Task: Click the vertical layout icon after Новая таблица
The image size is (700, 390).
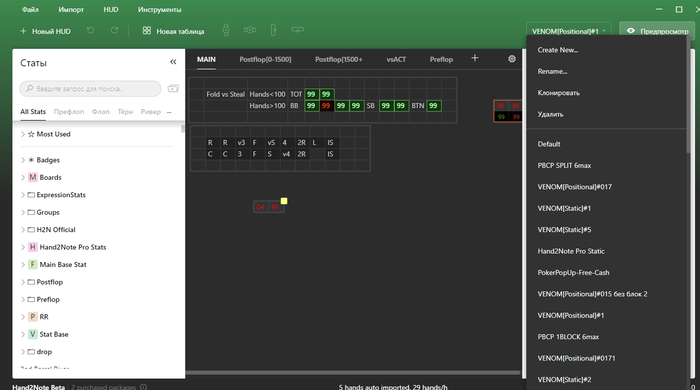Action: pos(226,30)
